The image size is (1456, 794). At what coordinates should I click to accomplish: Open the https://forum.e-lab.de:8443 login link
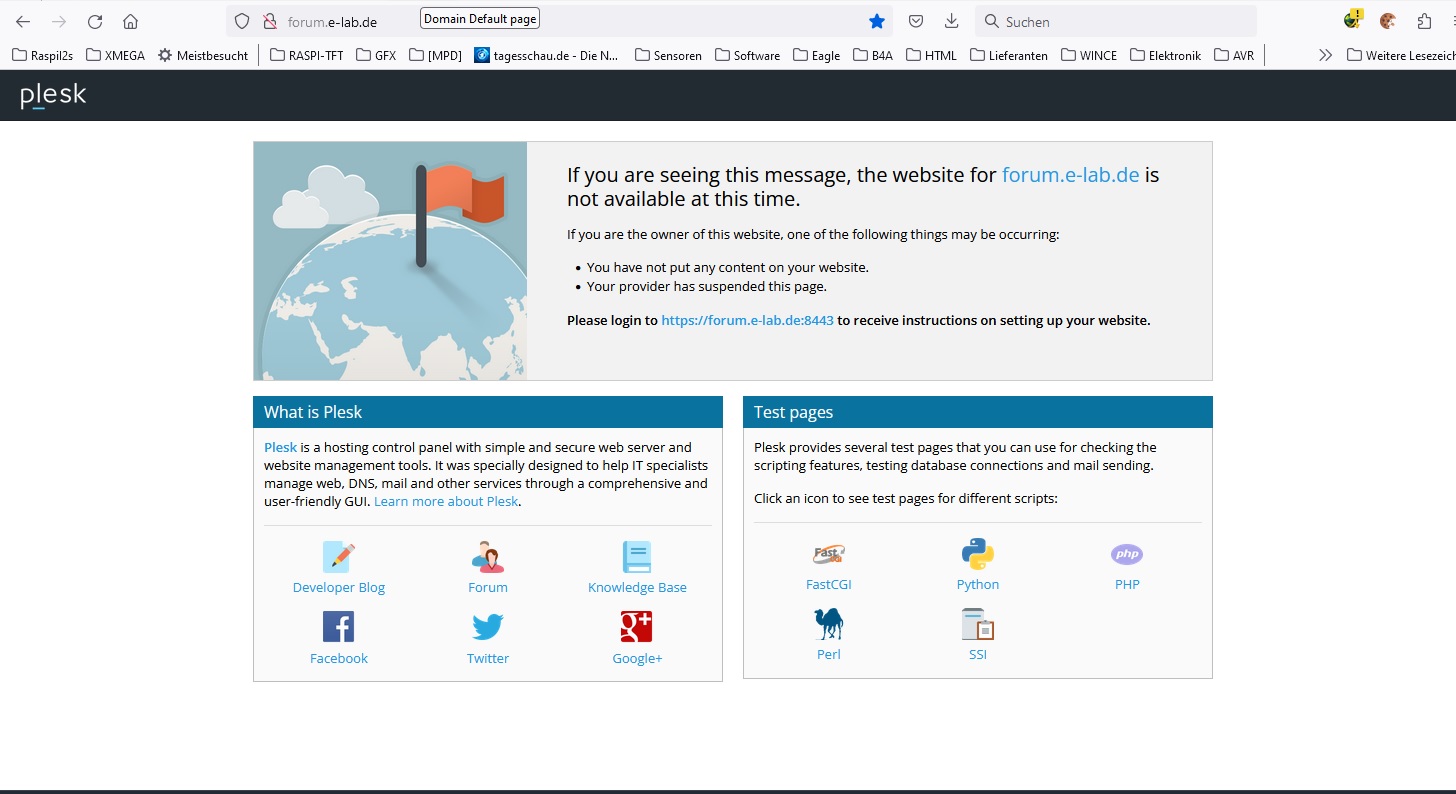pos(747,321)
